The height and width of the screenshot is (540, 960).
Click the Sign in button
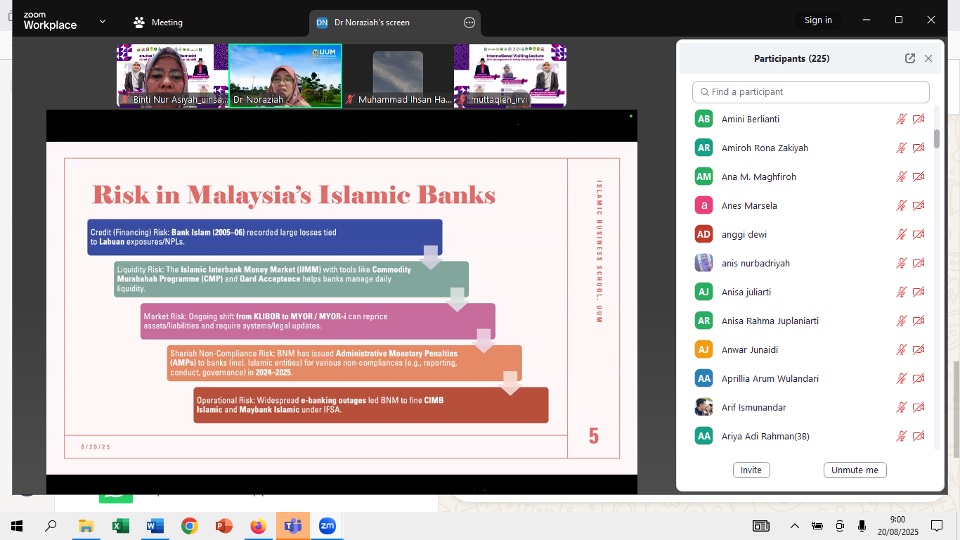coord(818,20)
